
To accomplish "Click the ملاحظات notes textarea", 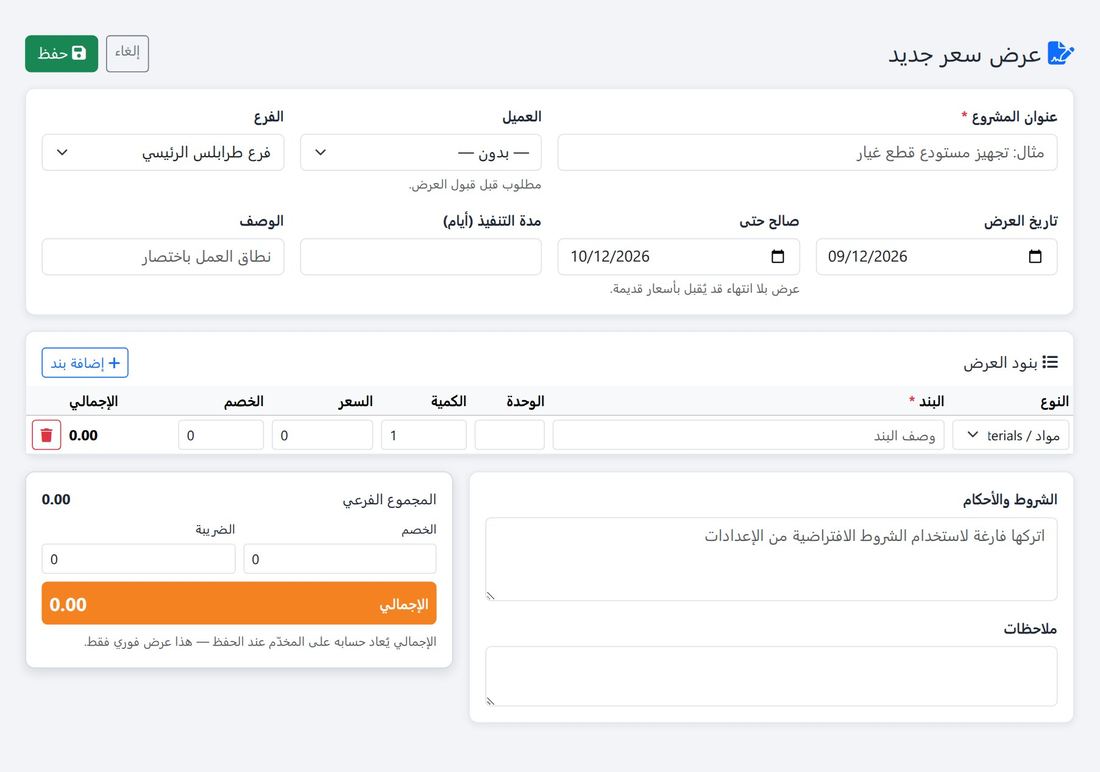I will coord(771,677).
